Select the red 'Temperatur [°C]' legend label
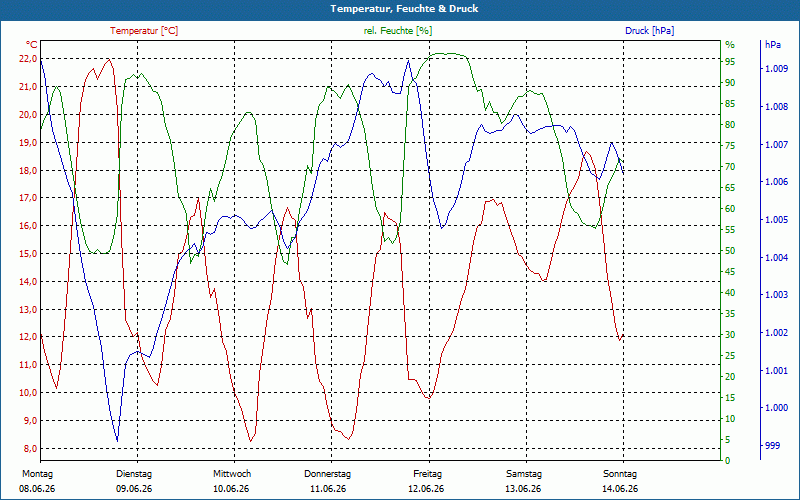This screenshot has width=800, height=500. click(x=144, y=31)
